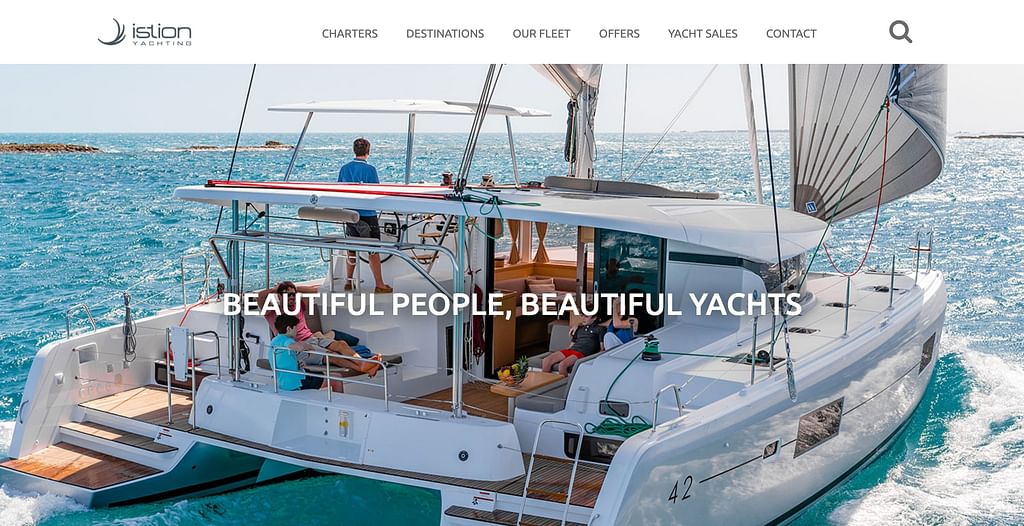1024x526 pixels.
Task: Click the Islion crescent sail emblem
Action: tap(112, 32)
